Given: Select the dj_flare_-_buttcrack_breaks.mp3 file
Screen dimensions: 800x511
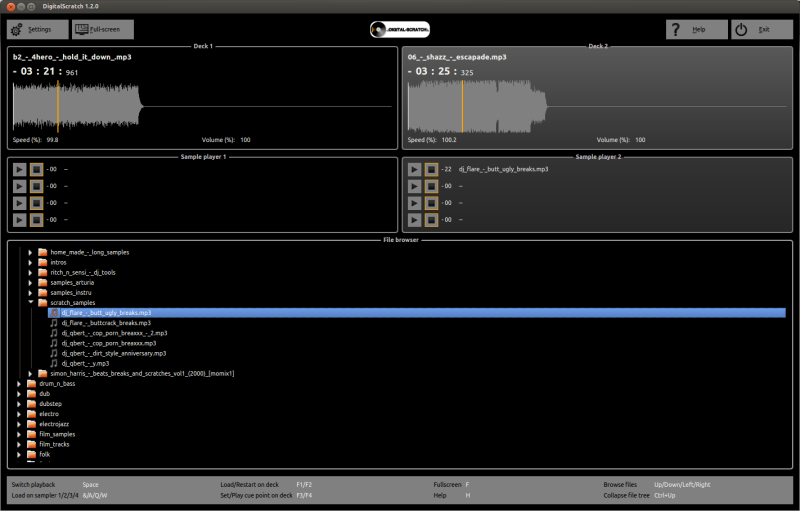Looking at the screenshot, I should 106,323.
